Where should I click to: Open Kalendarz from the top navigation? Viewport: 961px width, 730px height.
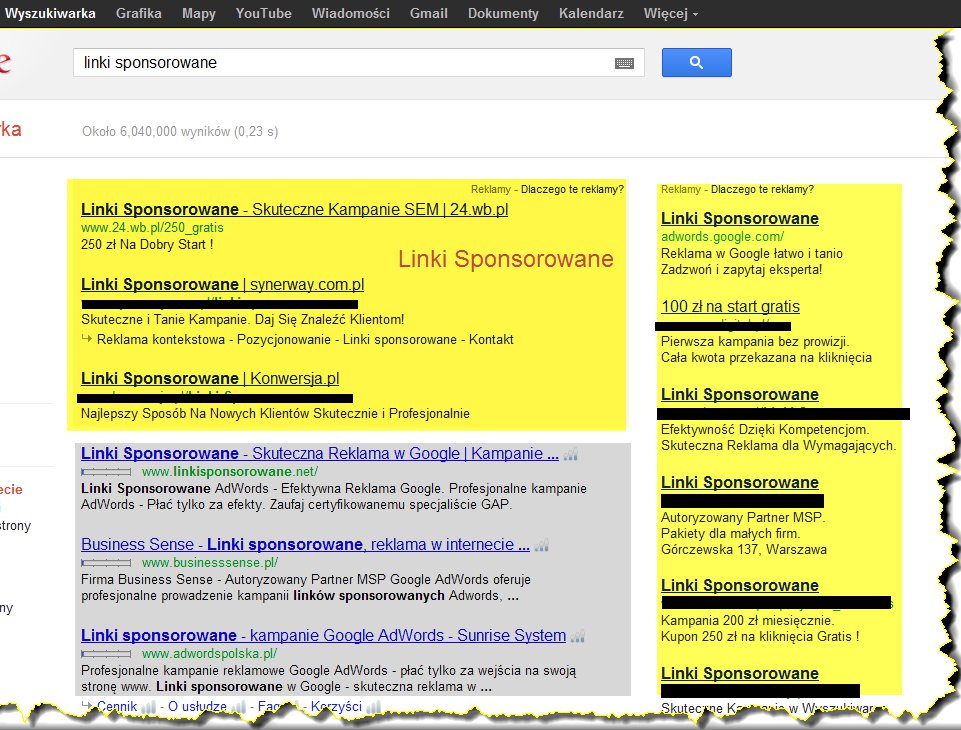pos(591,13)
